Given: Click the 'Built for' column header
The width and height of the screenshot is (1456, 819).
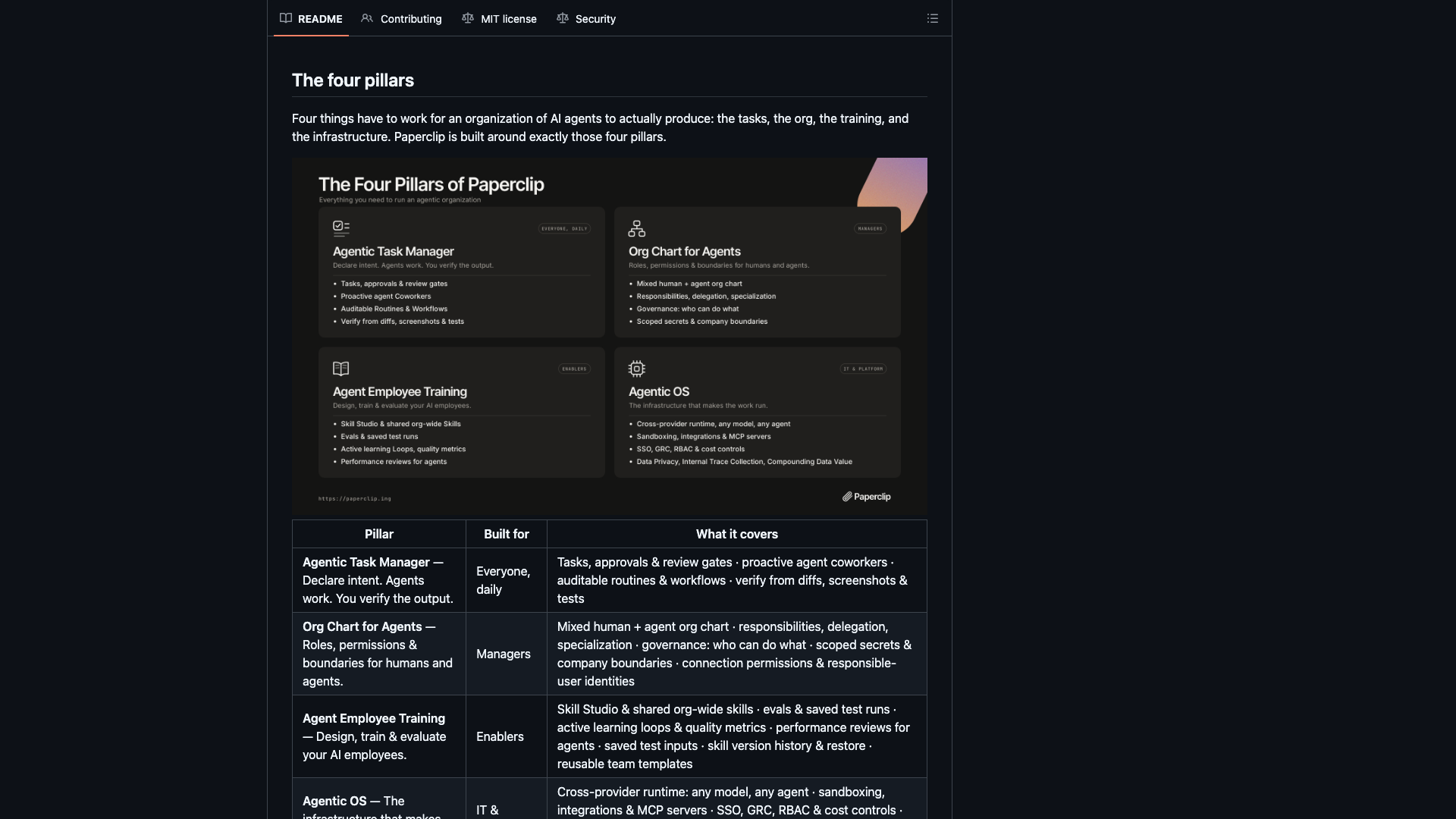Looking at the screenshot, I should (507, 534).
